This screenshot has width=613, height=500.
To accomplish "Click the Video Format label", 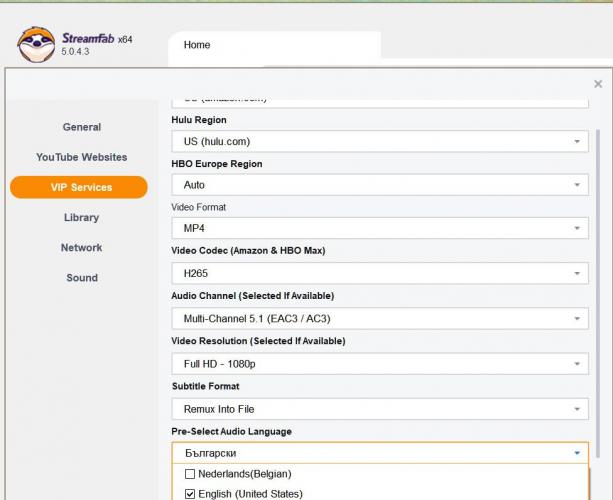I will (199, 207).
